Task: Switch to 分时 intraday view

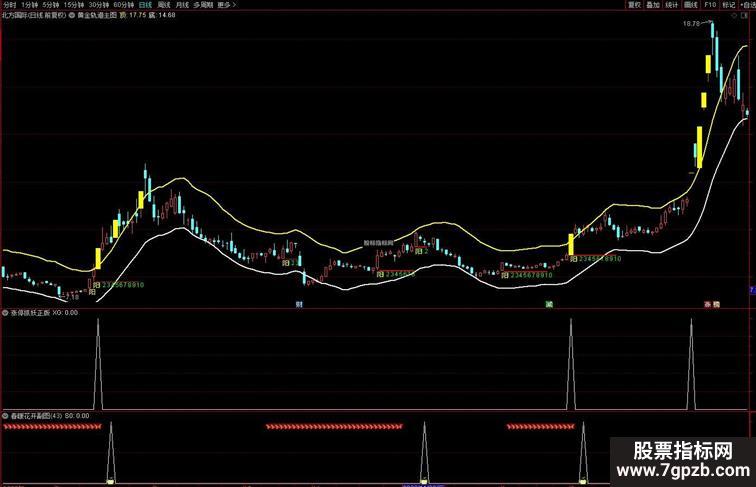Action: point(9,4)
